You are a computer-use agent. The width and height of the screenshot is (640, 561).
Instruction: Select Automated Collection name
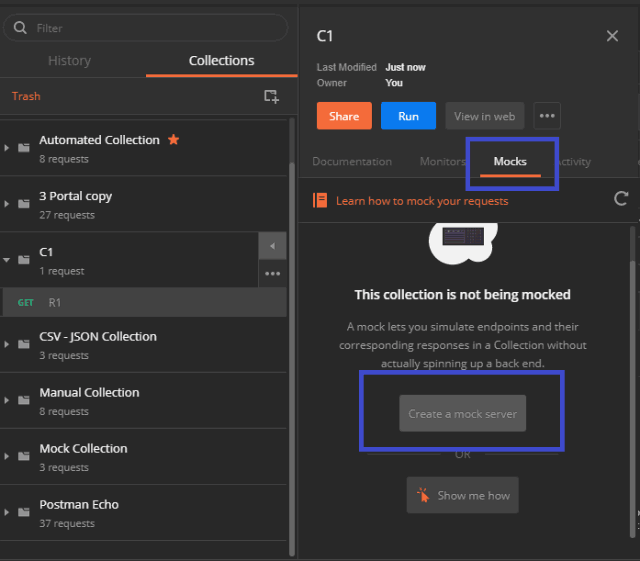[x=99, y=140]
